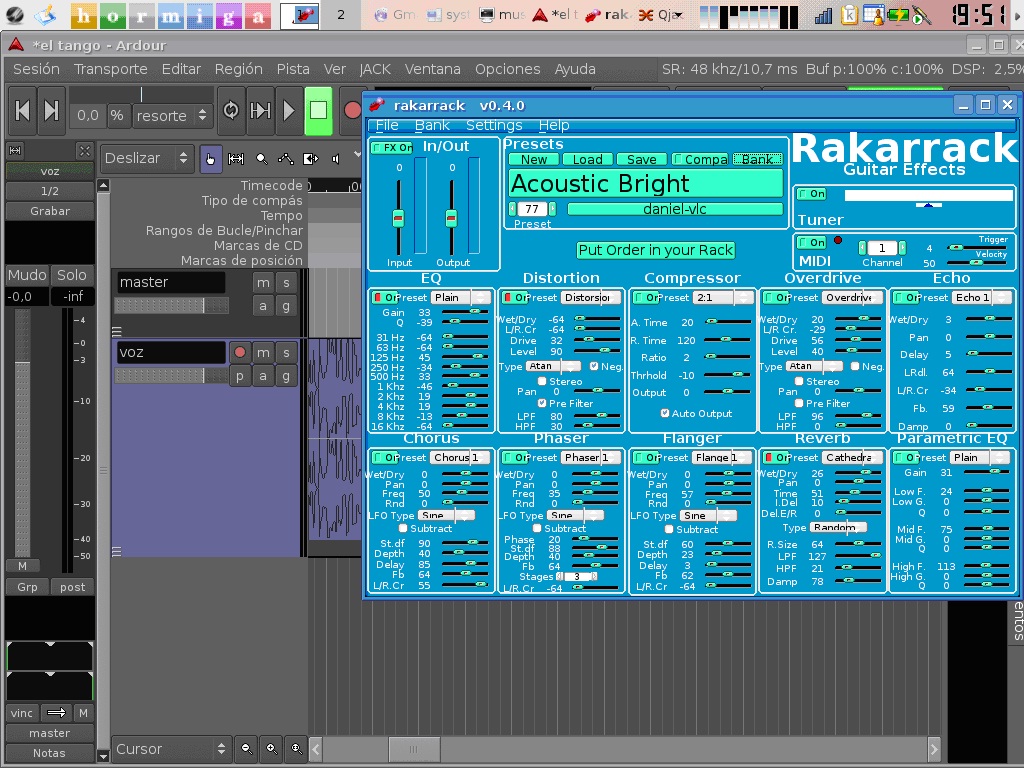Open Rakarrack Bank menu

(x=432, y=125)
